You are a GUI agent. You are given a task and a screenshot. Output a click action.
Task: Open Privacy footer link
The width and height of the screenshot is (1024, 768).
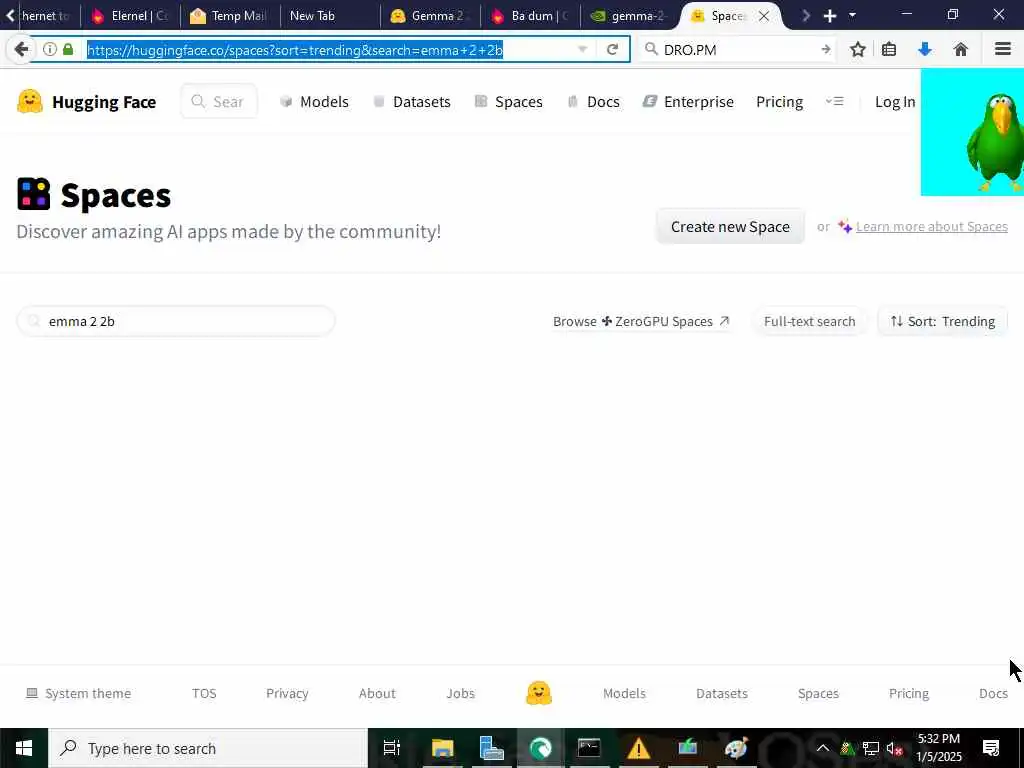(287, 694)
